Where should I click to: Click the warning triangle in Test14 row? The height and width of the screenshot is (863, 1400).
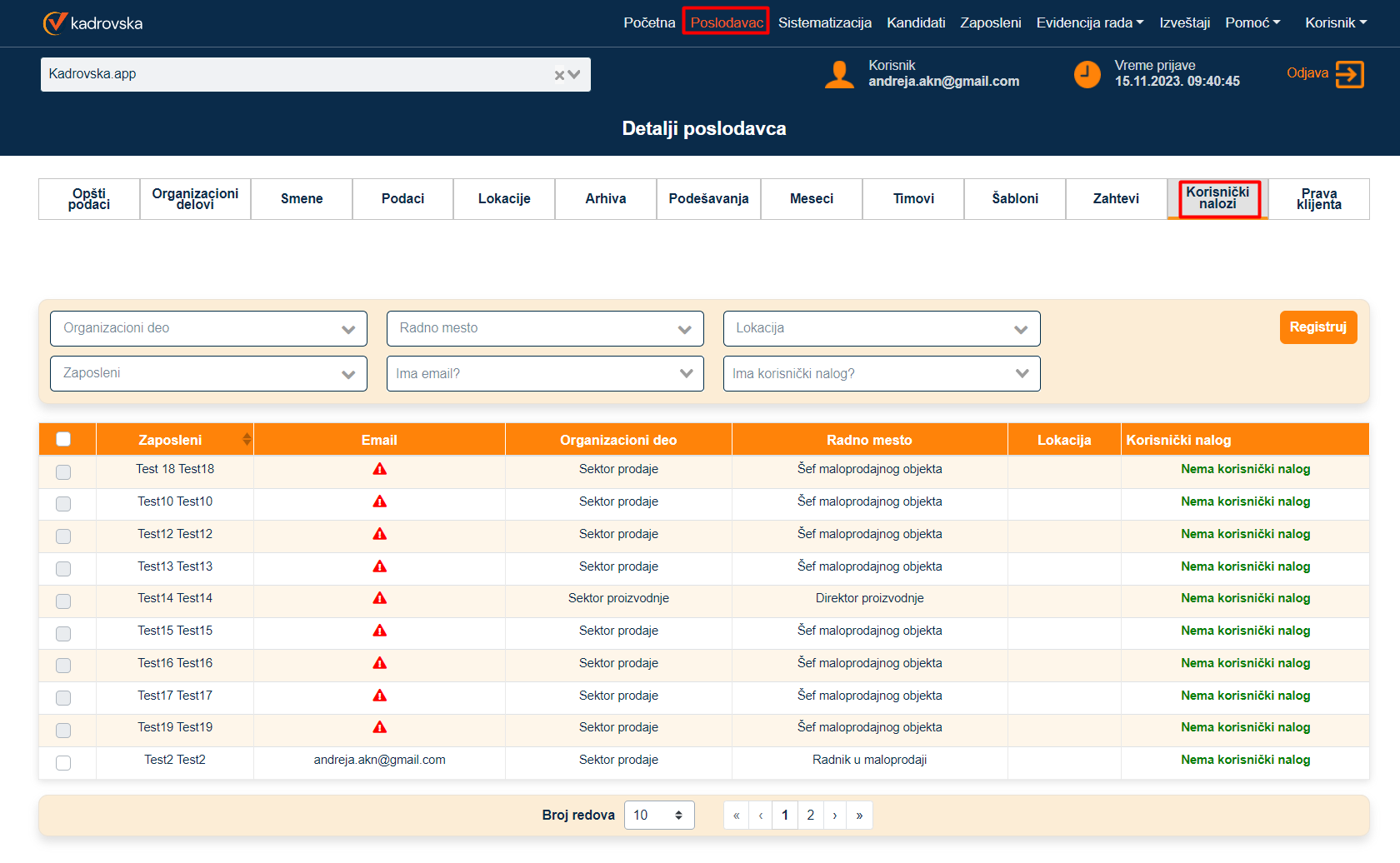pyautogui.click(x=380, y=599)
